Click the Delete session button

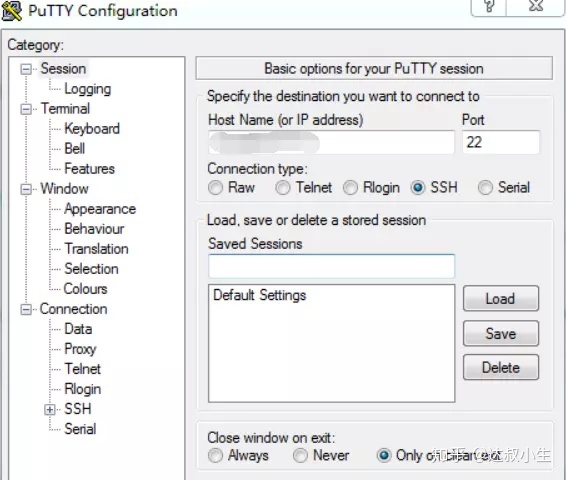click(501, 367)
